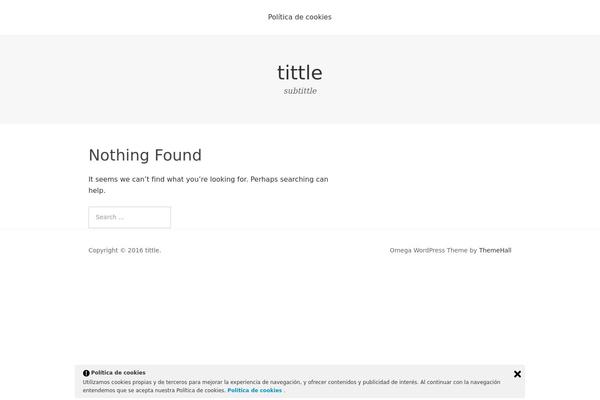Focus the Search input field
600x400 pixels.
[129, 217]
